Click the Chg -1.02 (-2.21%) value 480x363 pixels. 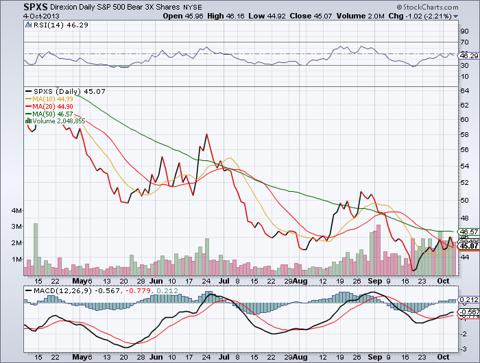[x=420, y=16]
